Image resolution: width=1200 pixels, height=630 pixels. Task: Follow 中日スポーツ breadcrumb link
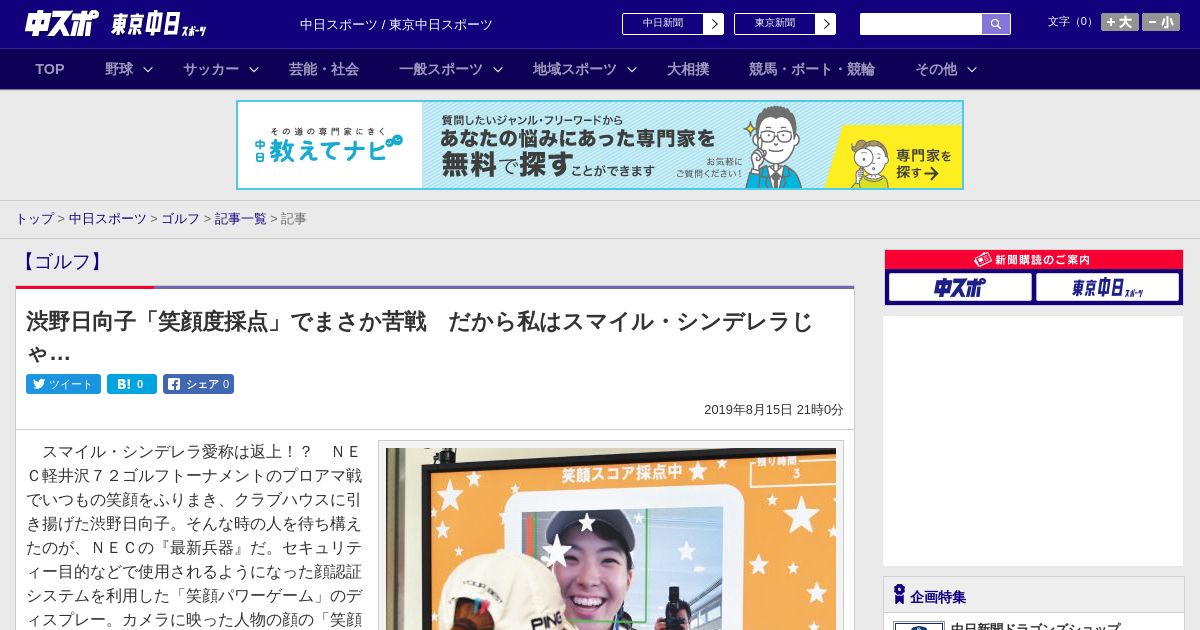coord(108,219)
